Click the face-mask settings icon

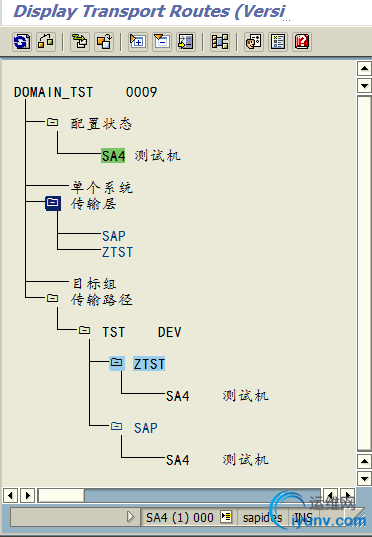click(x=254, y=42)
